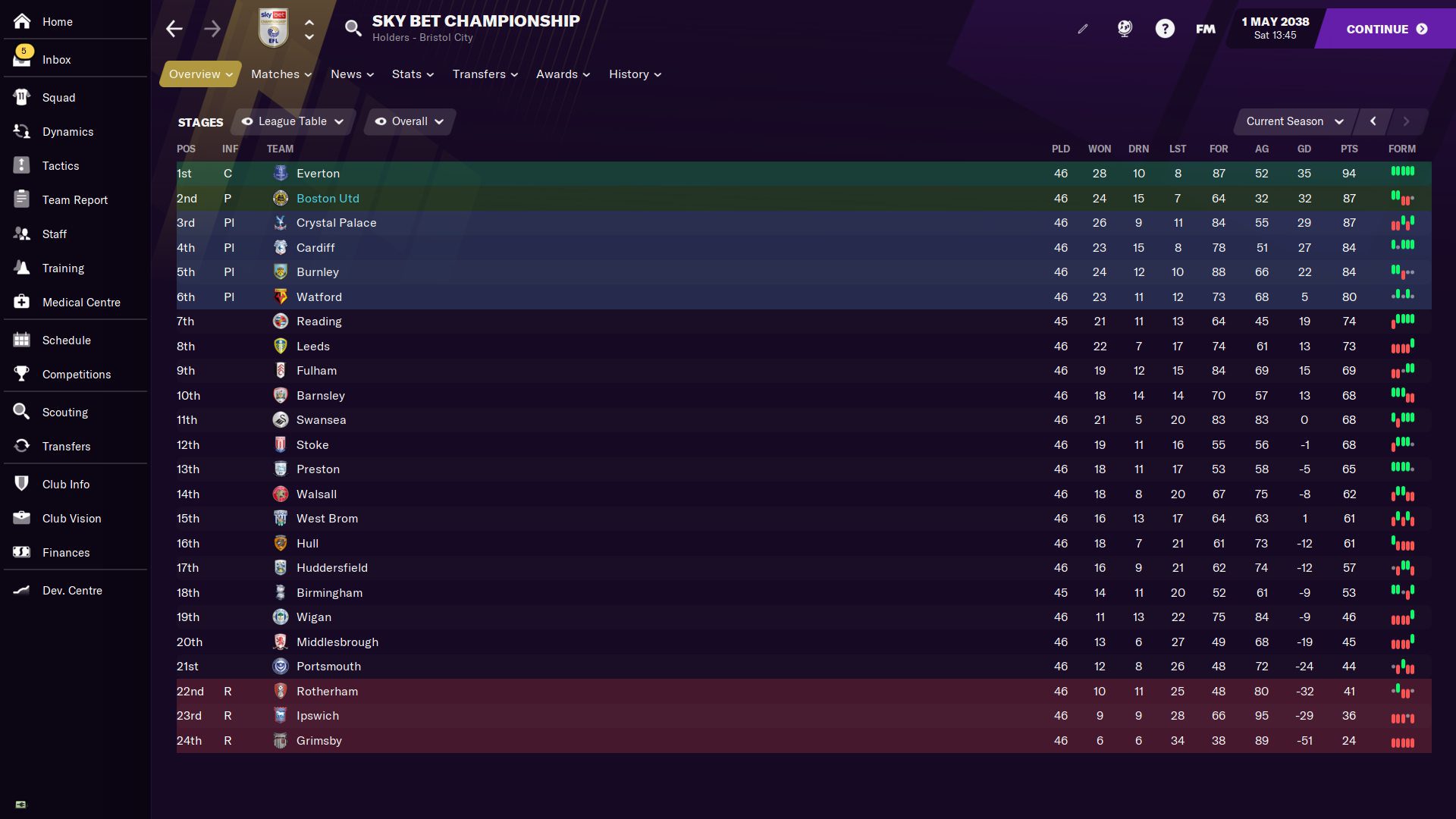Sort table by PTS column header

[1348, 149]
